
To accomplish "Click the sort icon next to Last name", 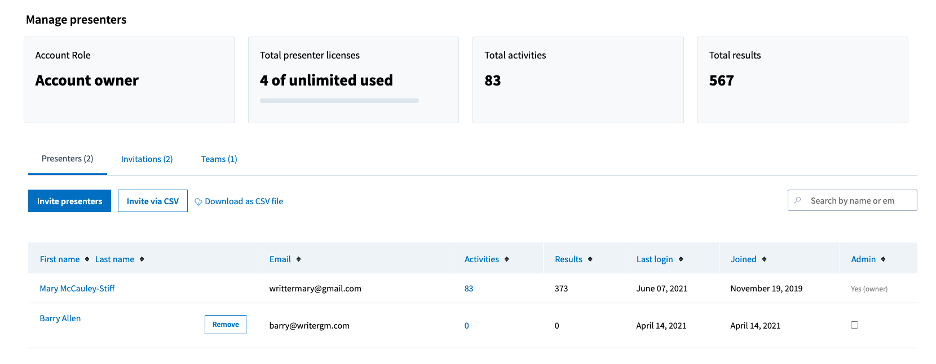I will (x=141, y=260).
